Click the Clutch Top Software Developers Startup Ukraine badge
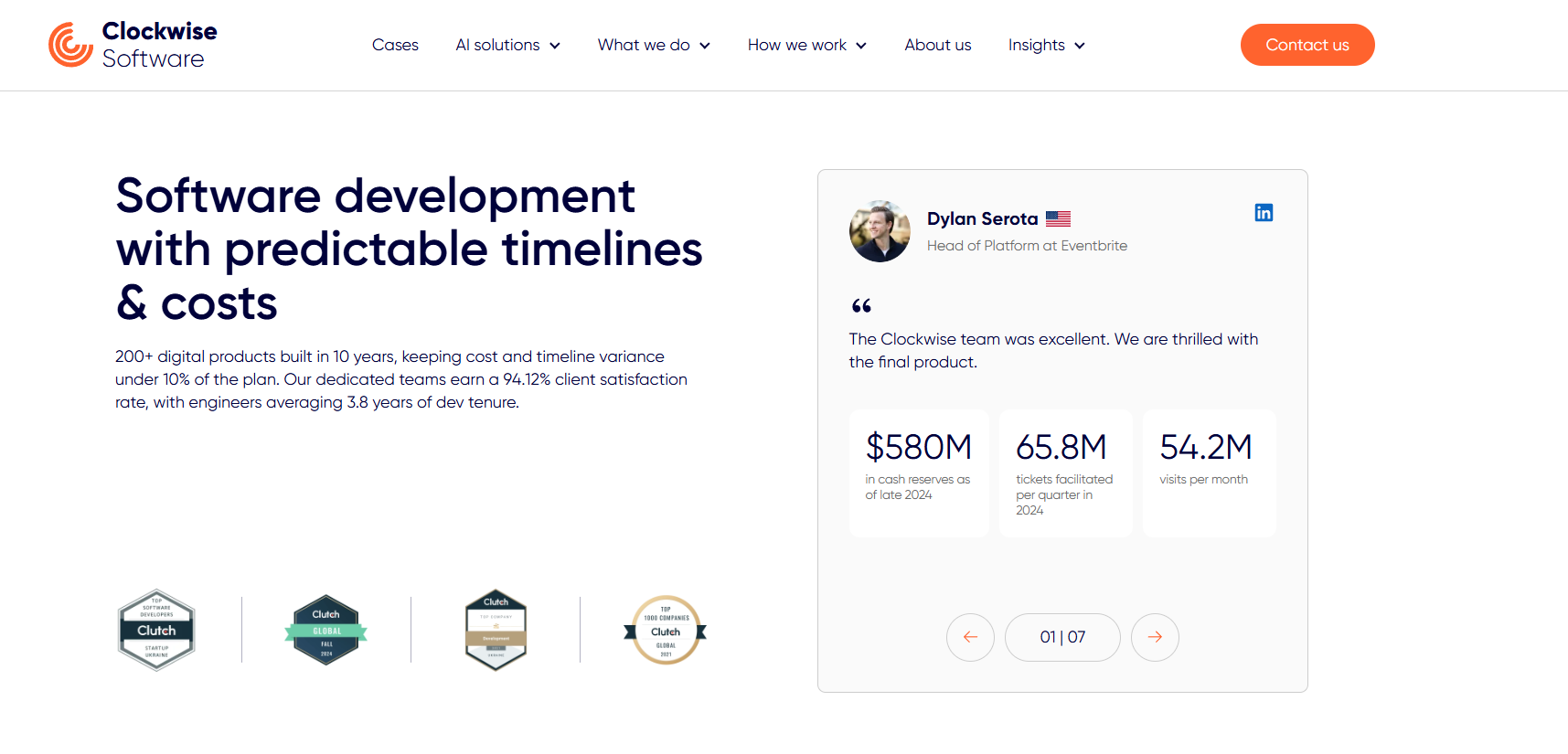The image size is (1568, 754). [156, 630]
